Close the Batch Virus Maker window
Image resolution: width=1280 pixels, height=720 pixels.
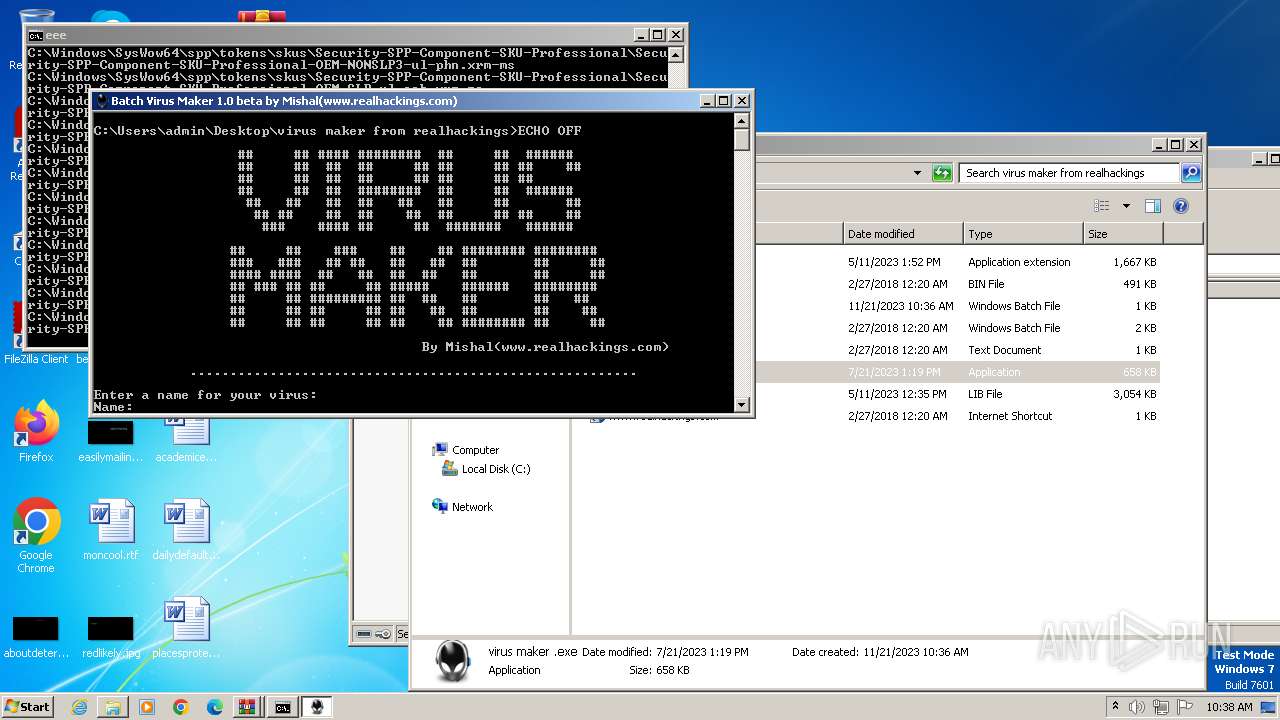[x=742, y=100]
